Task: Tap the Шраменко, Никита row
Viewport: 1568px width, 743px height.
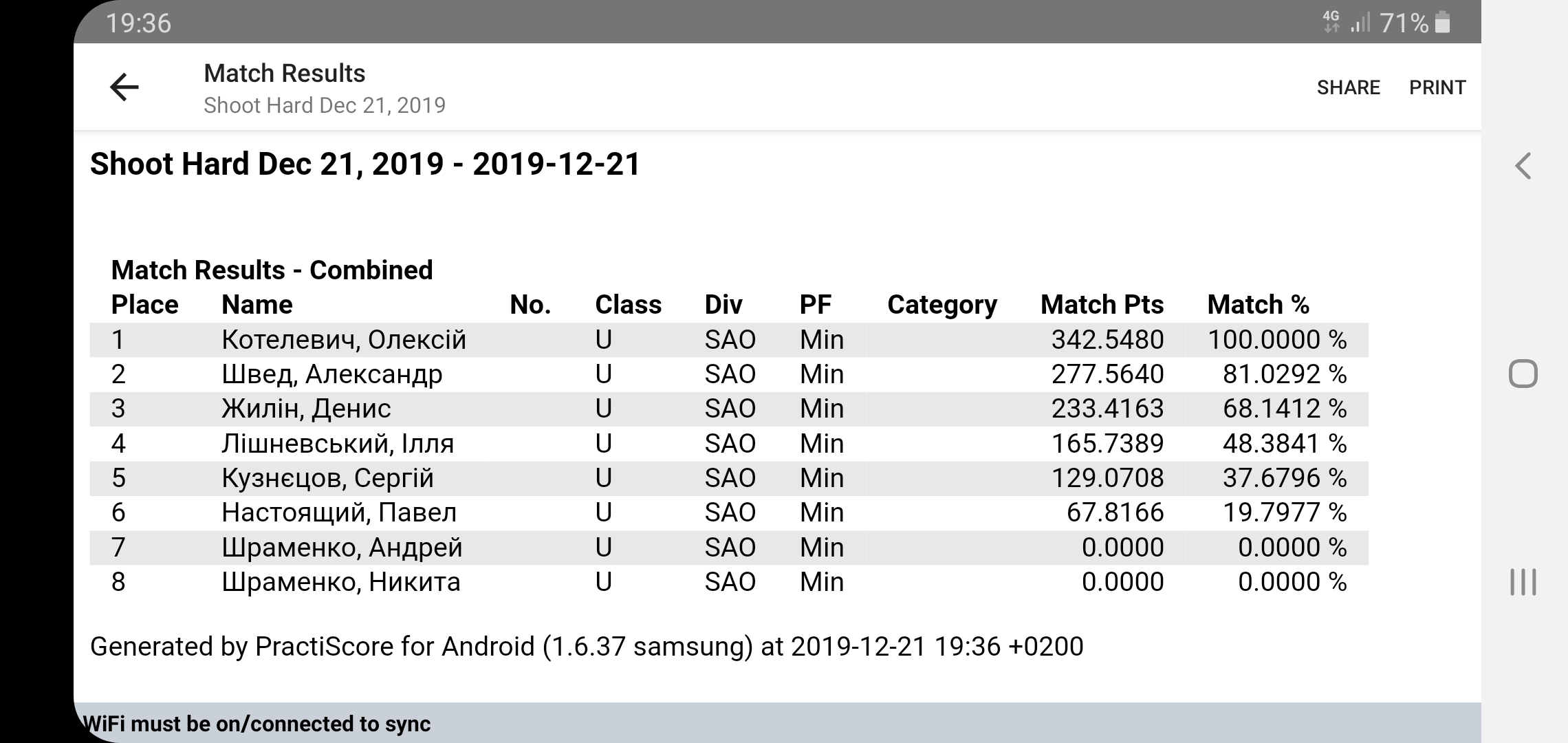Action: pos(341,582)
